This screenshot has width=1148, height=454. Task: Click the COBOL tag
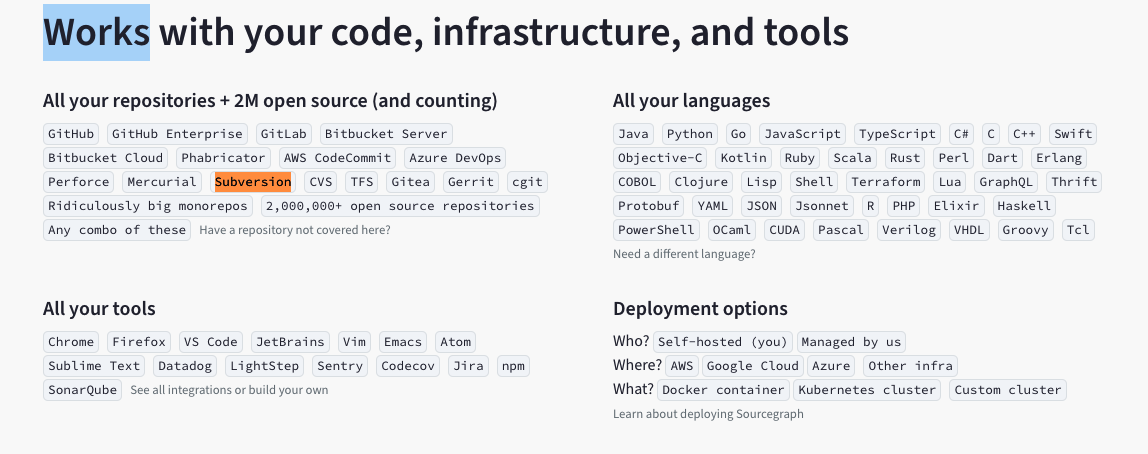click(638, 182)
